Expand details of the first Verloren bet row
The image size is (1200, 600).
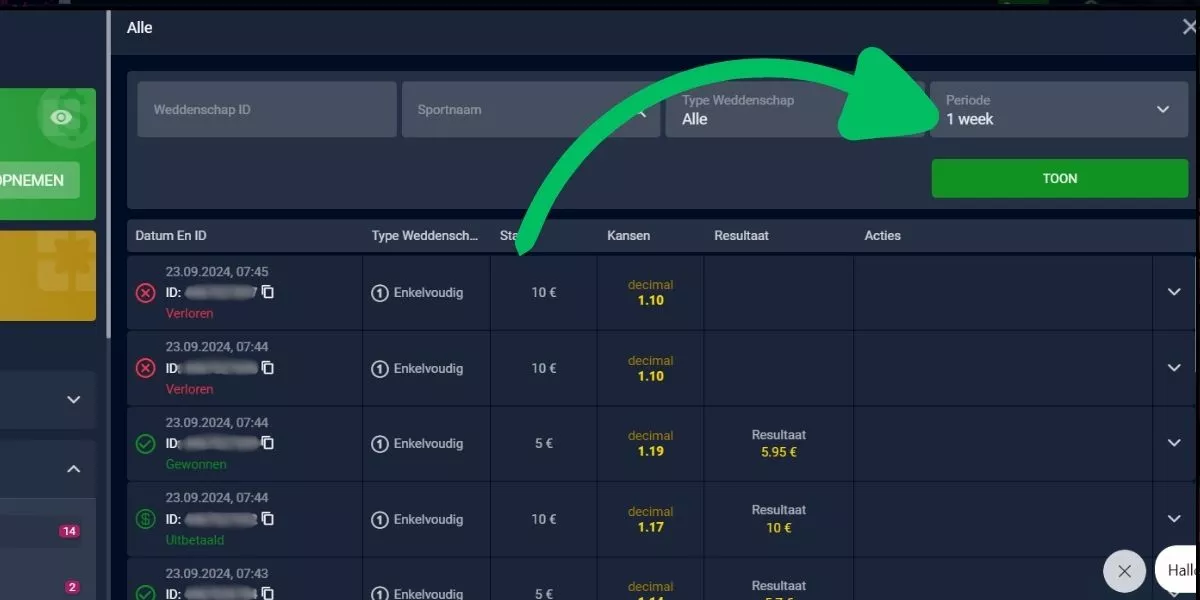1174,292
